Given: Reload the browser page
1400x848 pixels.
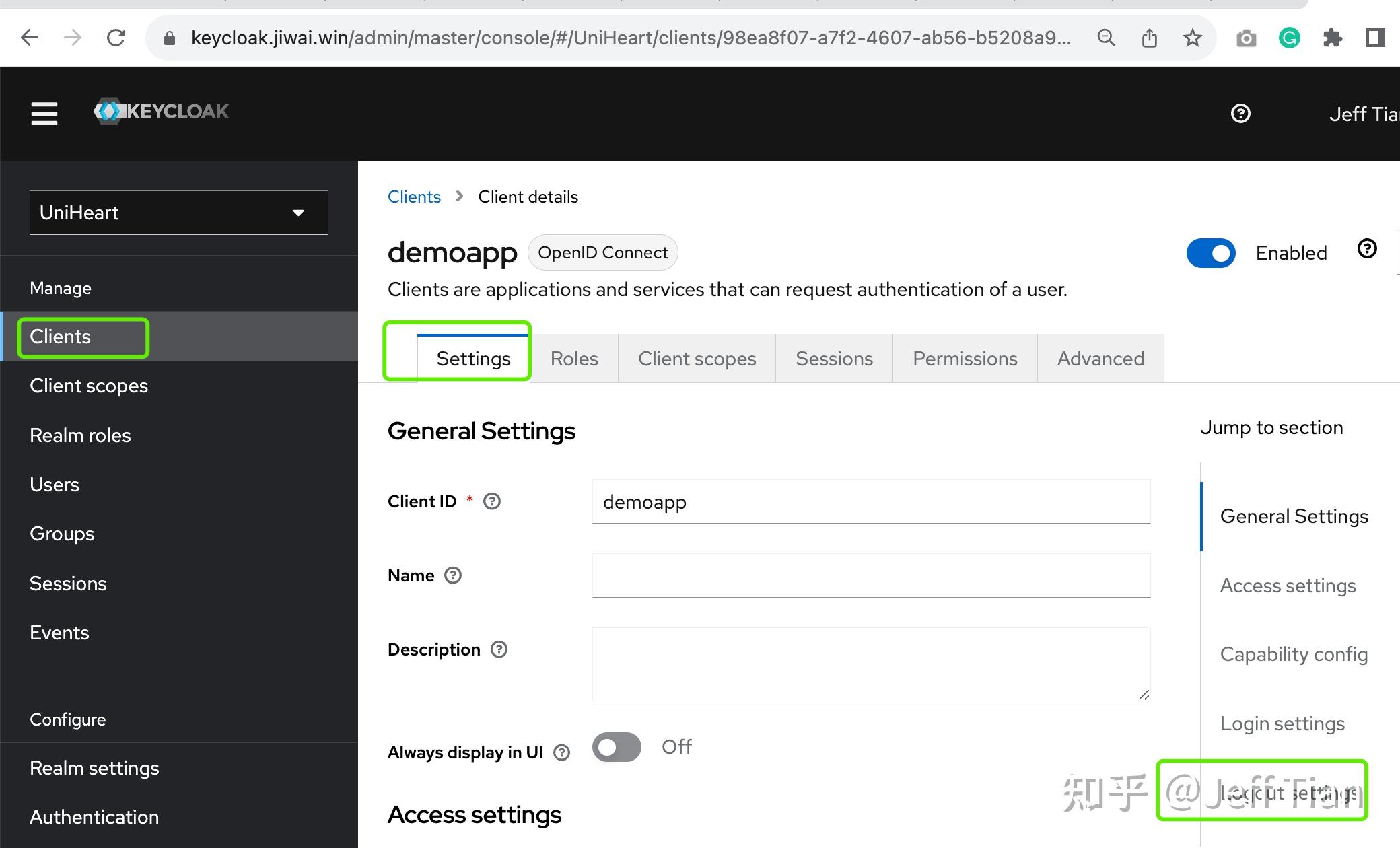Looking at the screenshot, I should [116, 38].
